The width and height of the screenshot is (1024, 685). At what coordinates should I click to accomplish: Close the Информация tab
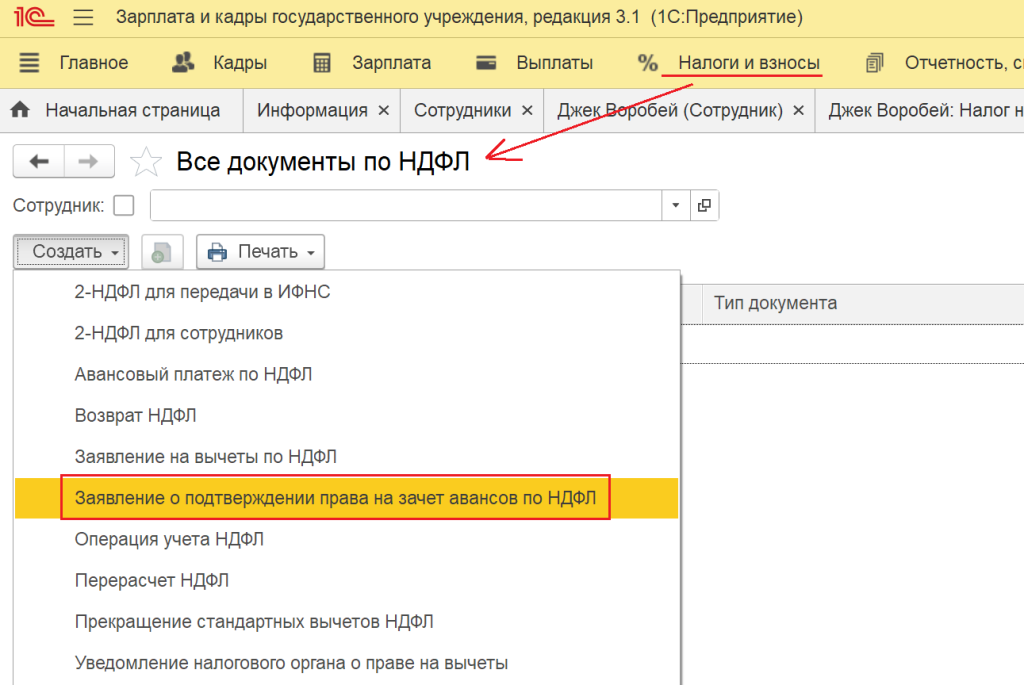pyautogui.click(x=384, y=110)
